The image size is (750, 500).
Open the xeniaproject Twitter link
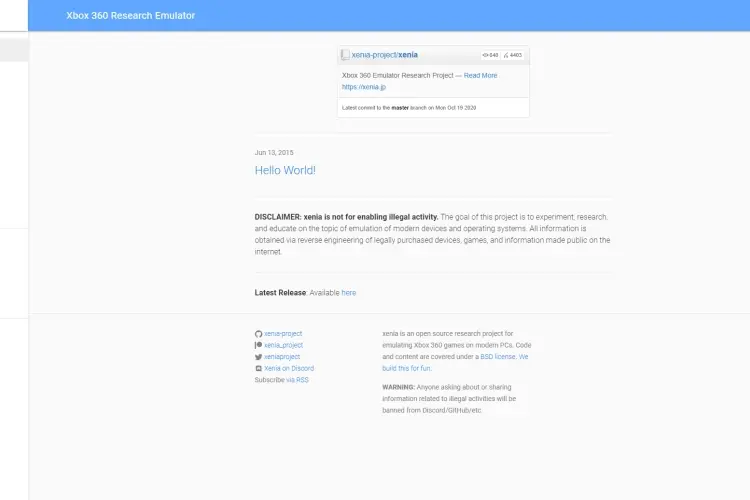282,357
